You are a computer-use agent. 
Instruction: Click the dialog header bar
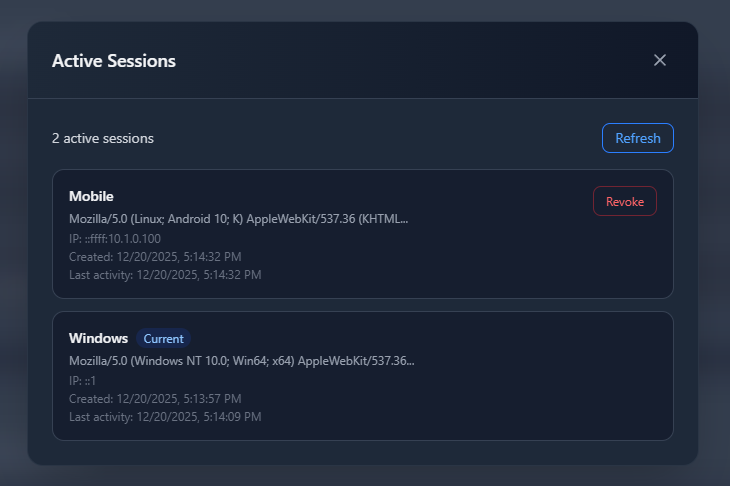pos(400,60)
